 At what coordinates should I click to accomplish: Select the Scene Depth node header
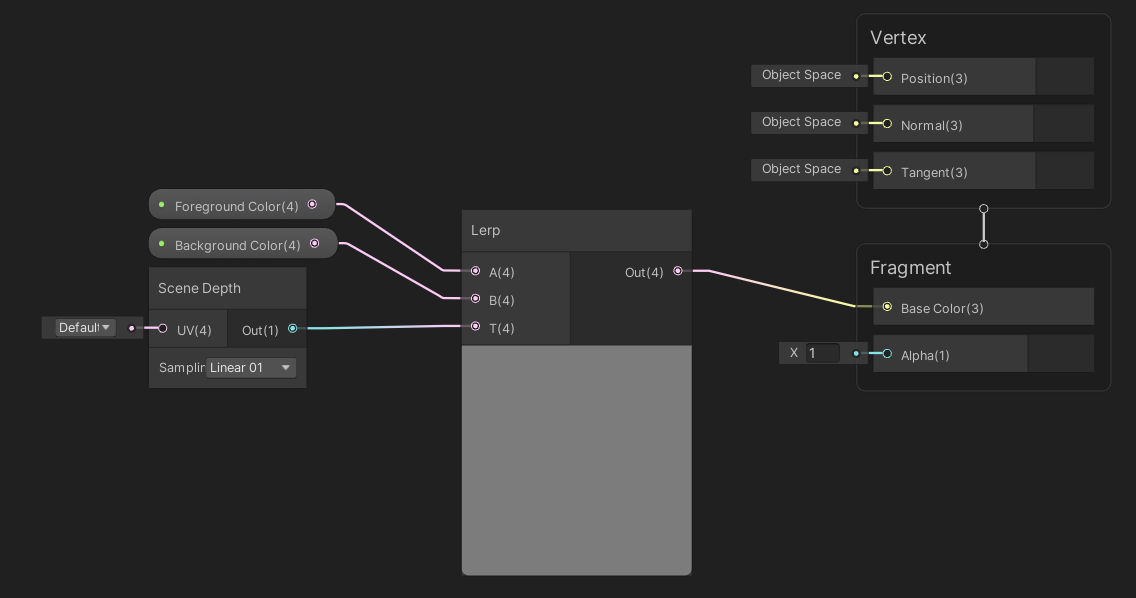(200, 288)
